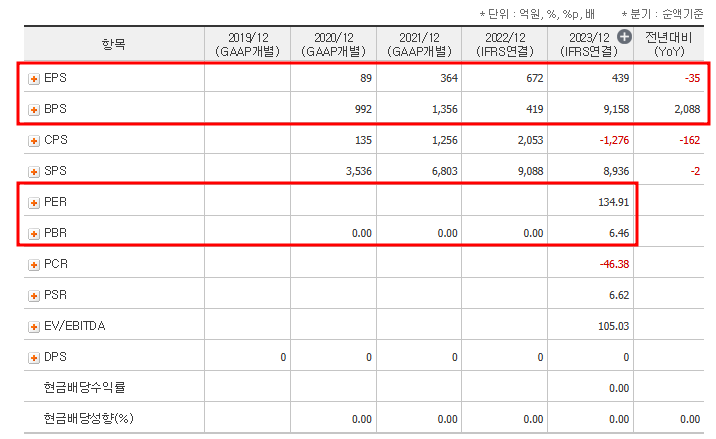Click the PSR label
The height and width of the screenshot is (439, 716).
[55, 295]
